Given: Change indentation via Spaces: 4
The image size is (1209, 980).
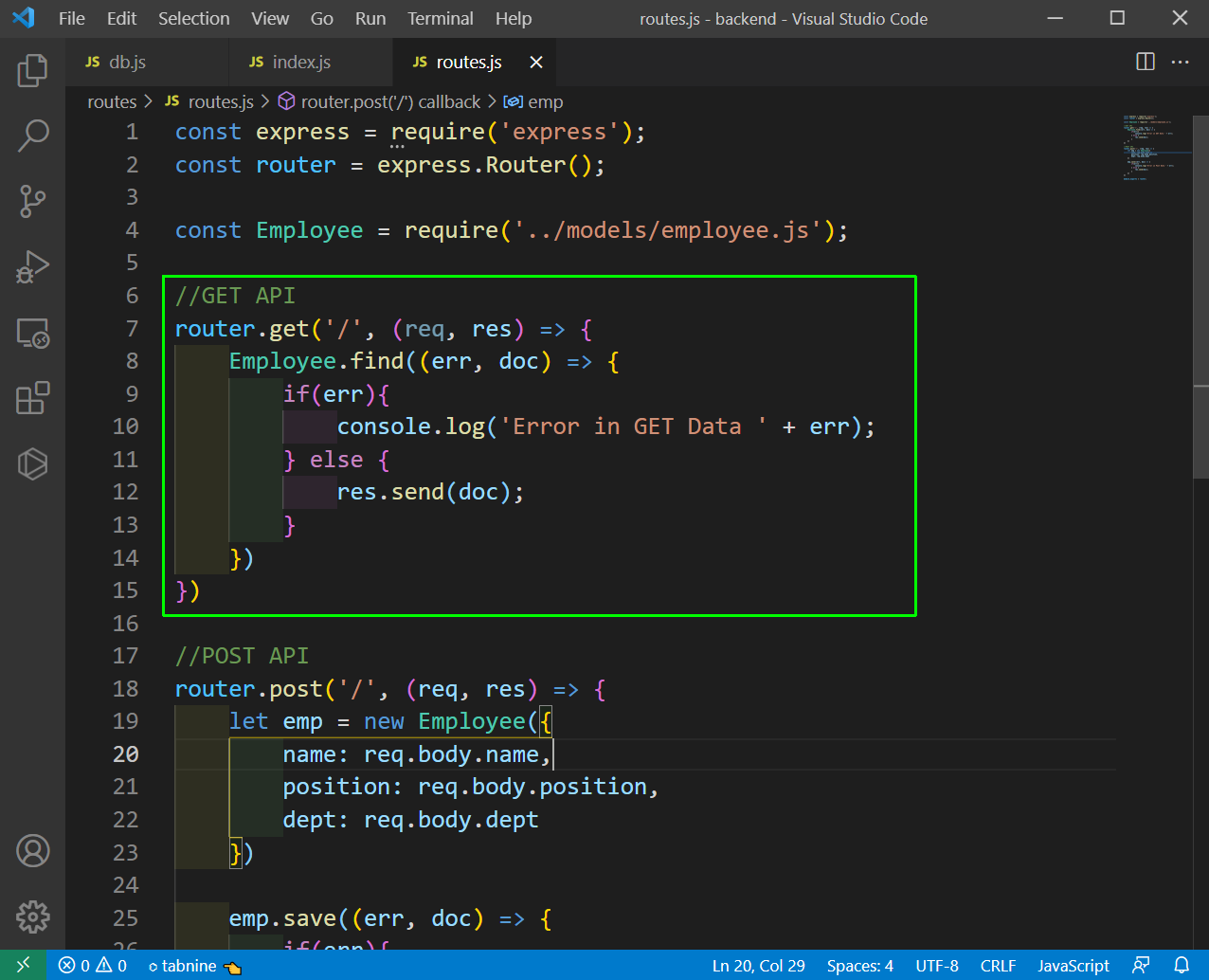Looking at the screenshot, I should point(859,966).
